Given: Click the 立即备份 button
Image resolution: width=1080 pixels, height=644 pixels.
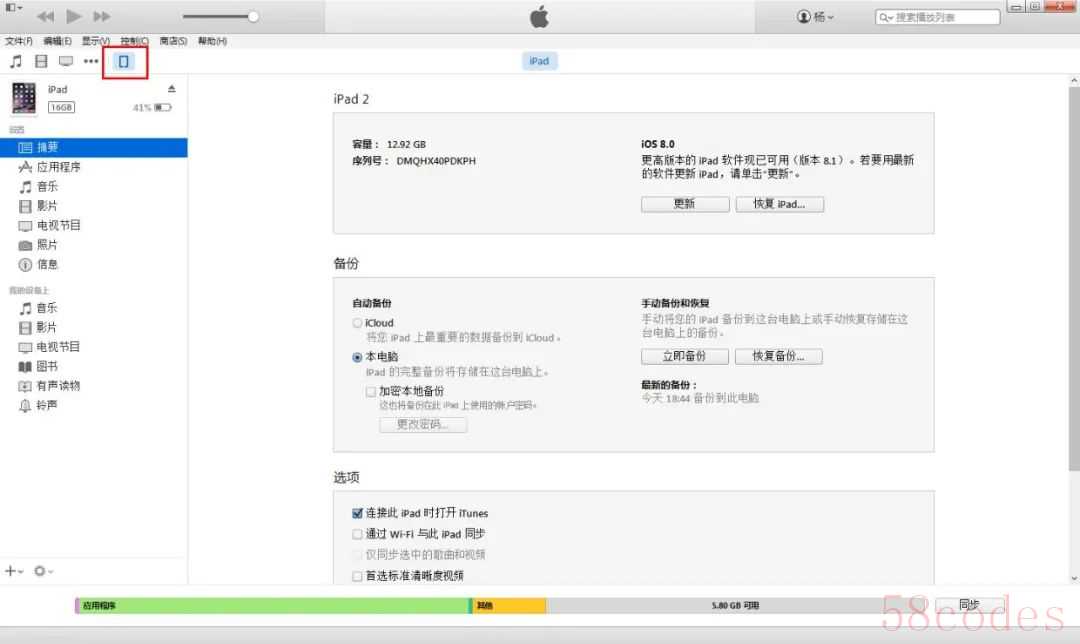Looking at the screenshot, I should (x=685, y=356).
